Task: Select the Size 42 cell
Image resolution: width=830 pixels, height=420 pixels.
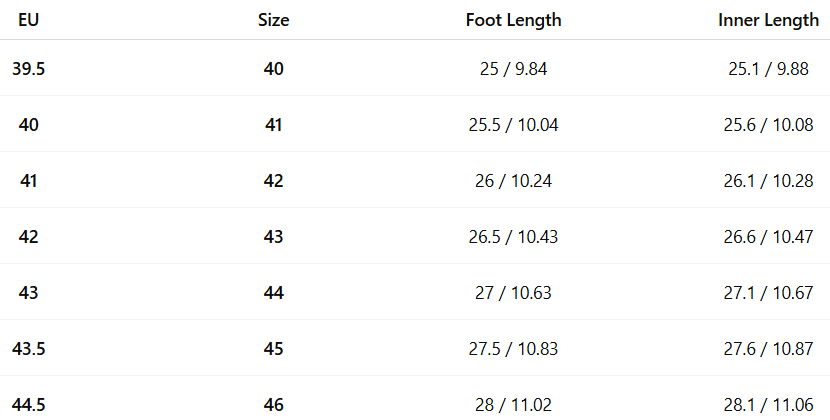Action: (x=273, y=181)
